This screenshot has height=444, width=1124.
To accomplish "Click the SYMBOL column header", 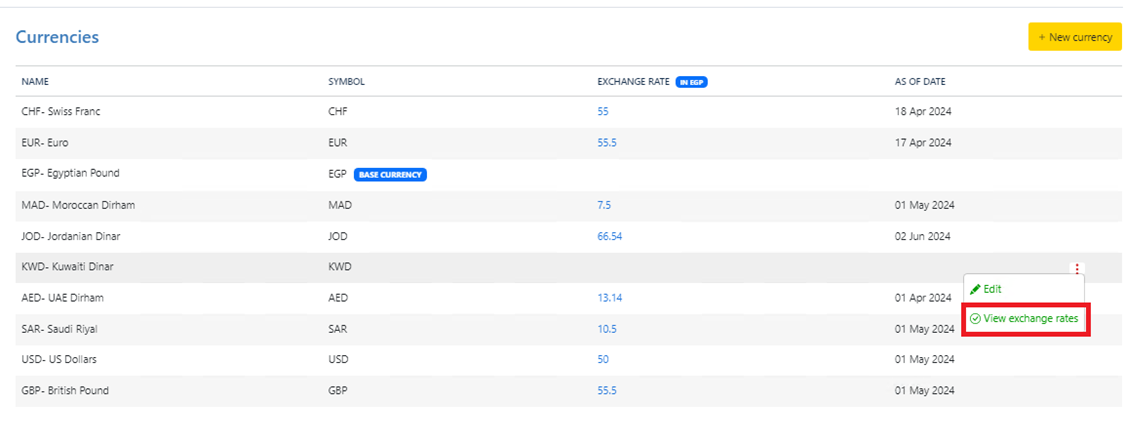I will (346, 82).
